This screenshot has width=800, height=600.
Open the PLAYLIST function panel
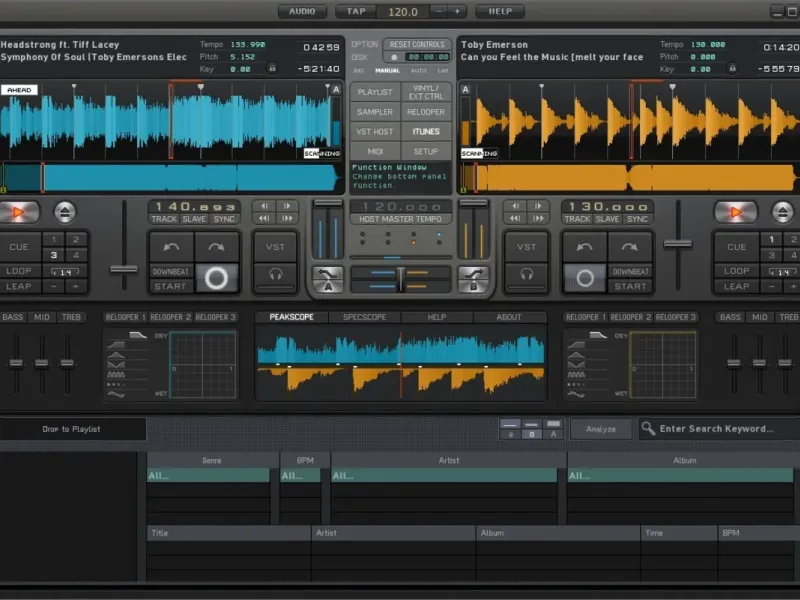pos(375,92)
